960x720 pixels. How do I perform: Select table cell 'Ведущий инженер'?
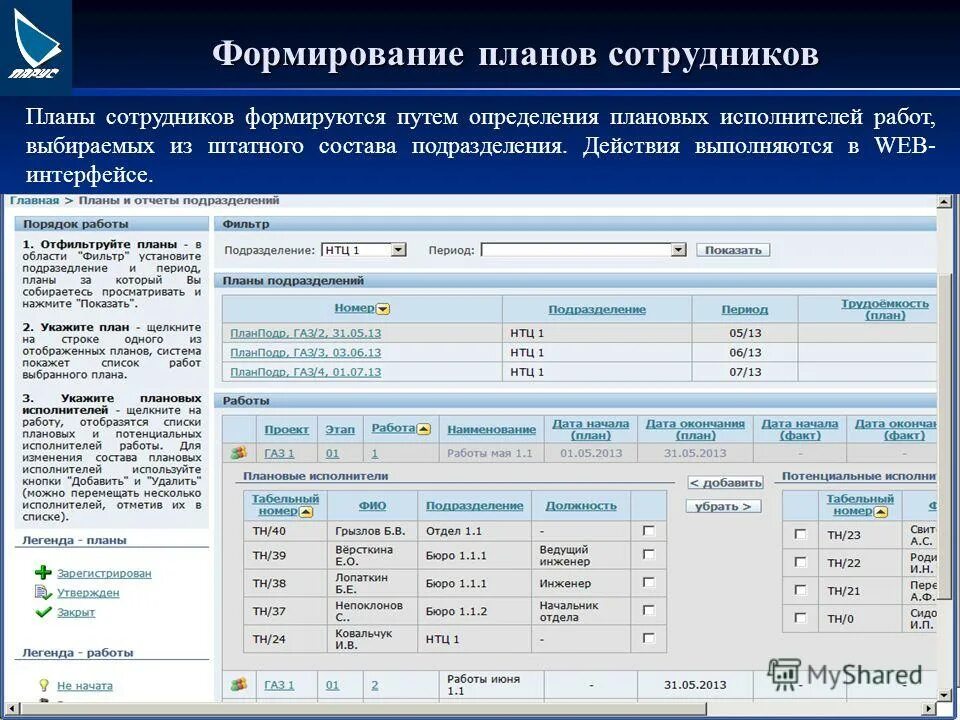580,555
